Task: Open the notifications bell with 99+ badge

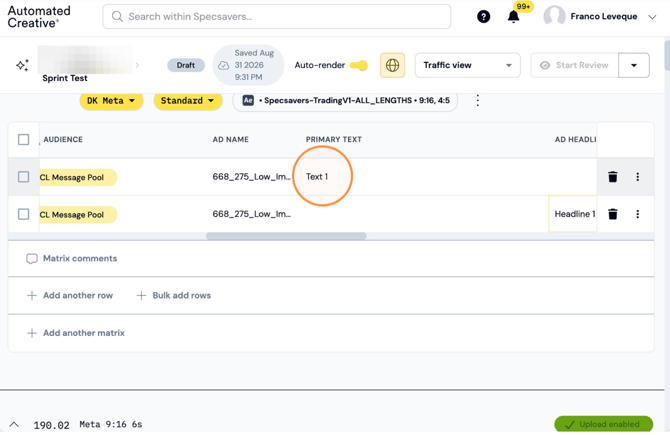Action: pyautogui.click(x=514, y=17)
